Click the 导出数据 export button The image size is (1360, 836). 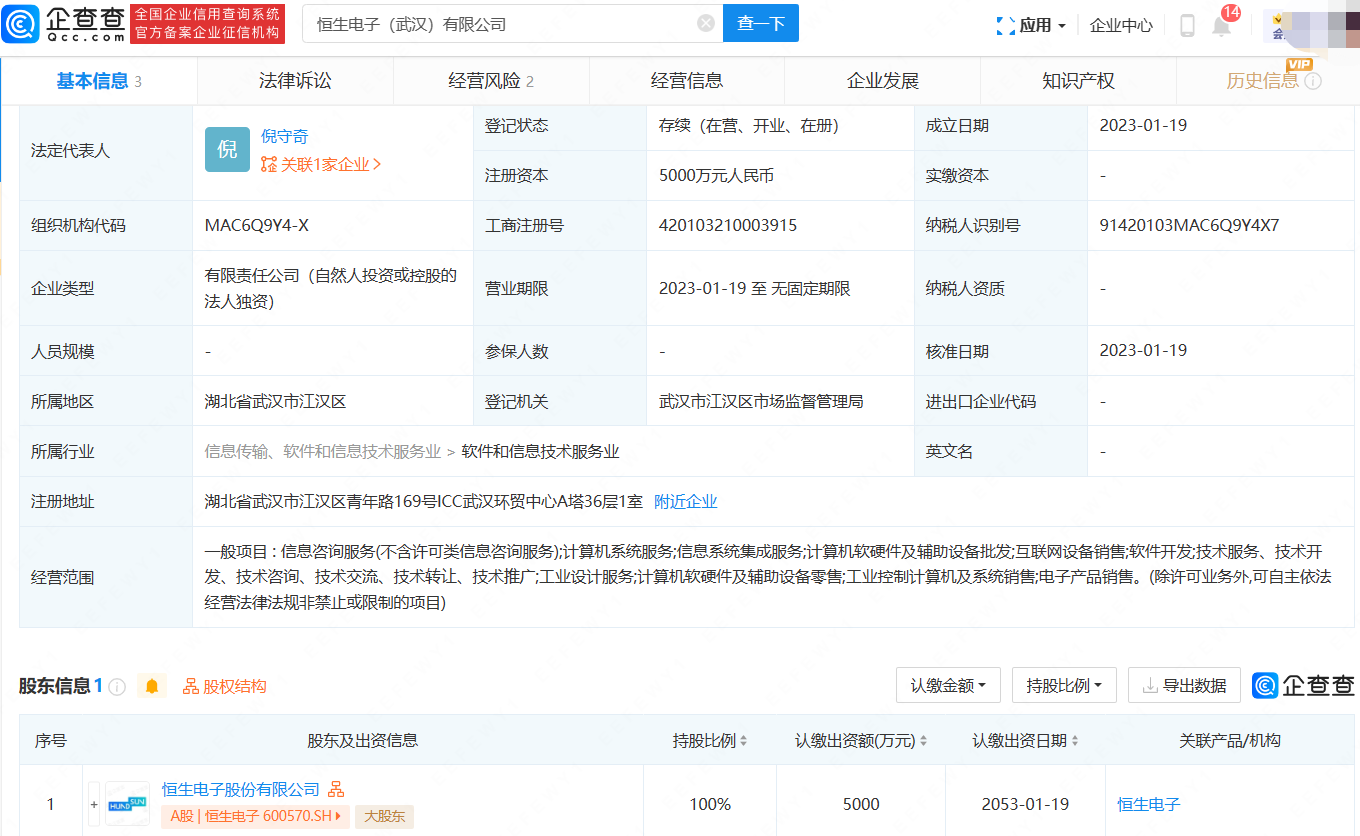point(1184,686)
